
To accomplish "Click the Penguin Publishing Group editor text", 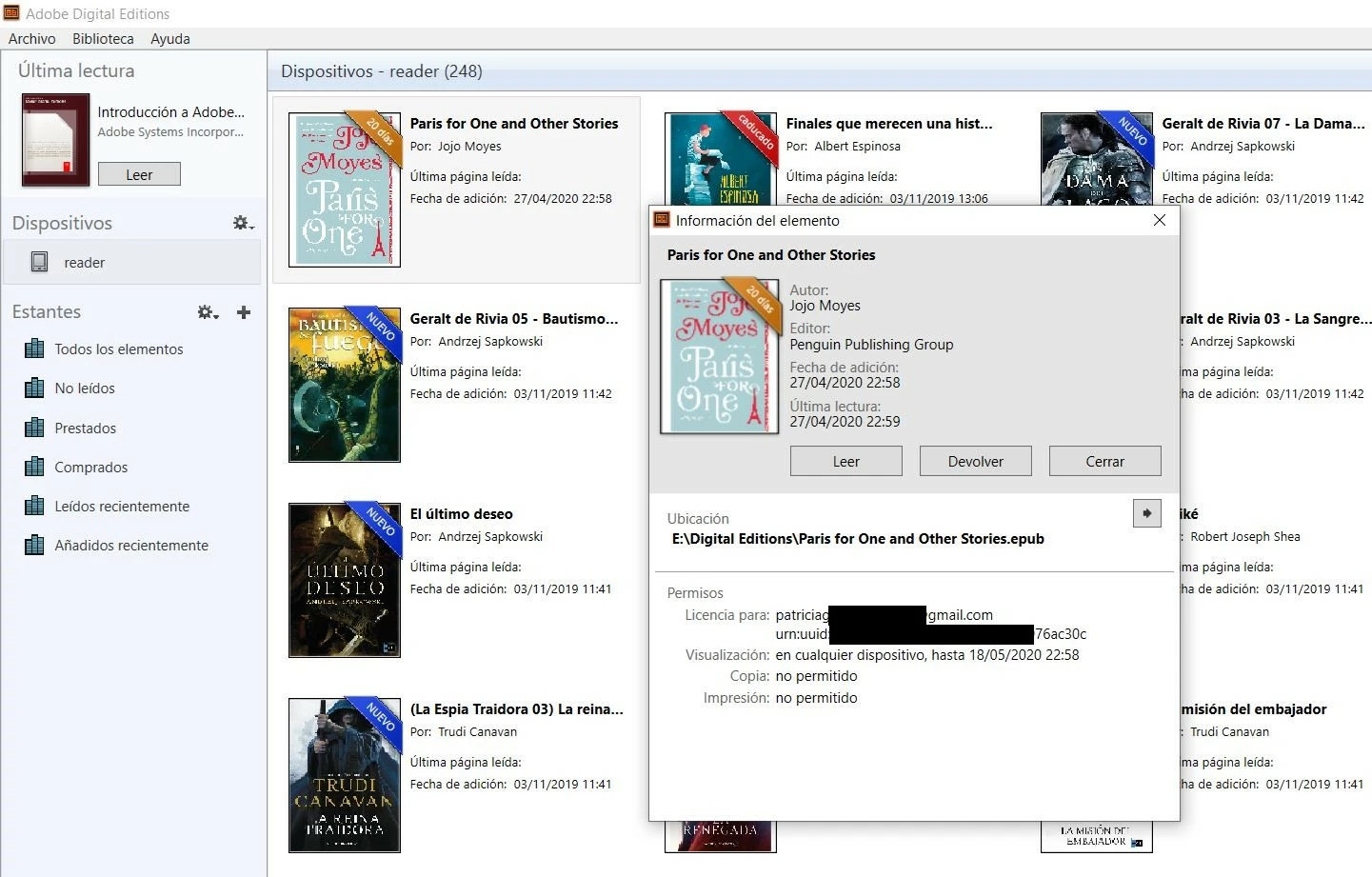I will (x=871, y=345).
